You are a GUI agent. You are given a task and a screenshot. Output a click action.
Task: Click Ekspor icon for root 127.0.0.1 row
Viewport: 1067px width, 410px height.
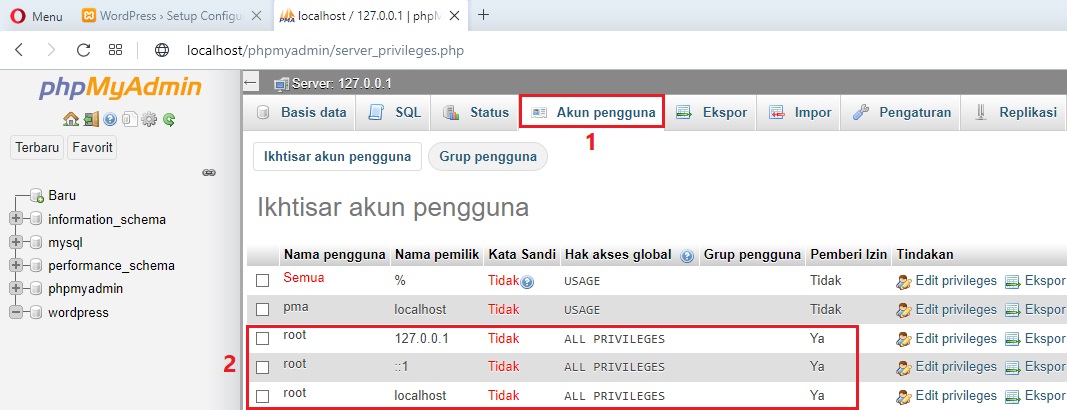[1013, 339]
